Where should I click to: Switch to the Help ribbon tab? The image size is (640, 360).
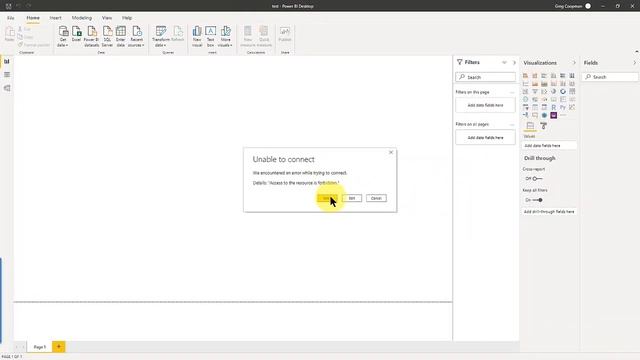[127, 18]
